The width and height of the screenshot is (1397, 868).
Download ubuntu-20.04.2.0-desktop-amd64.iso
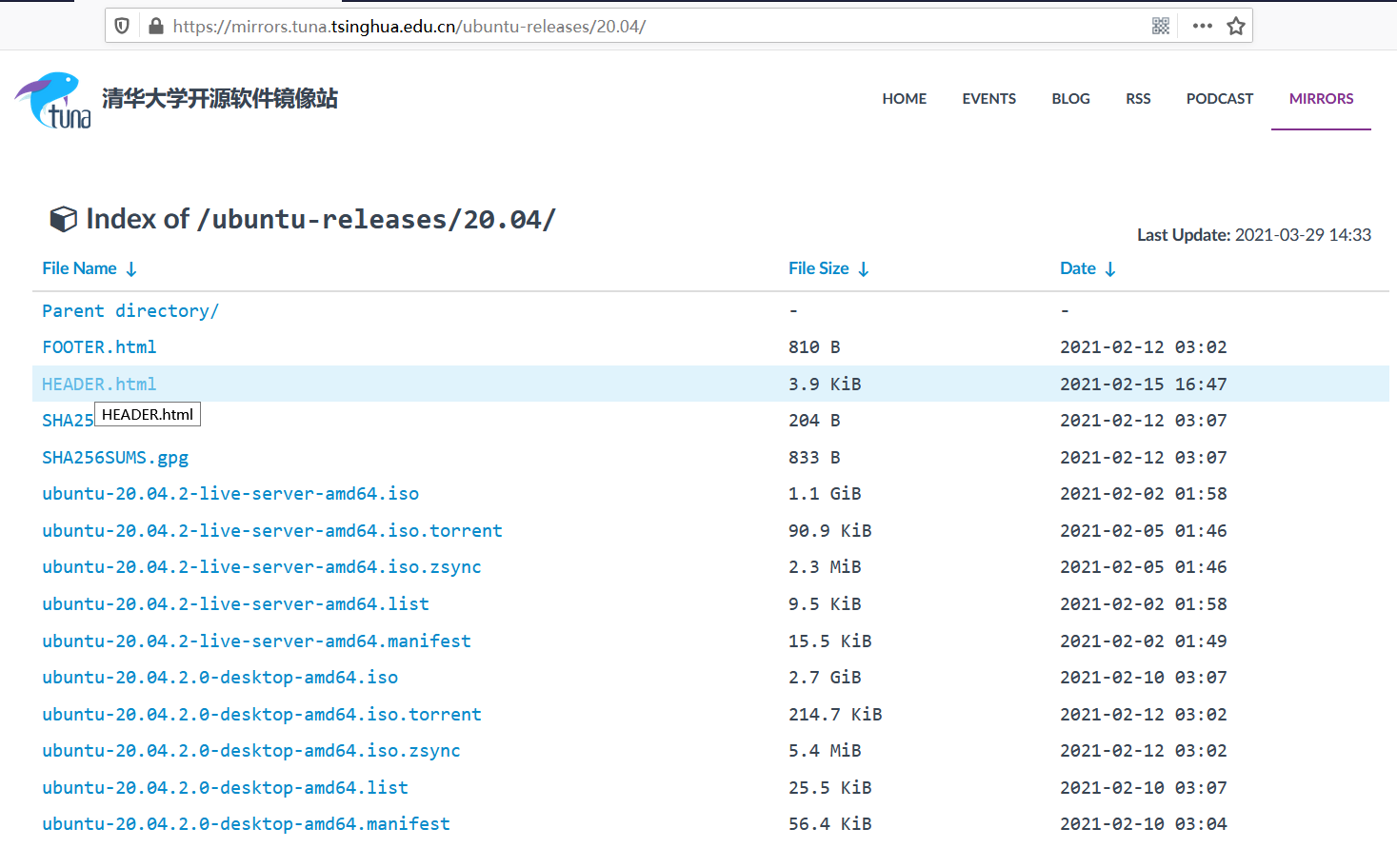coord(220,678)
